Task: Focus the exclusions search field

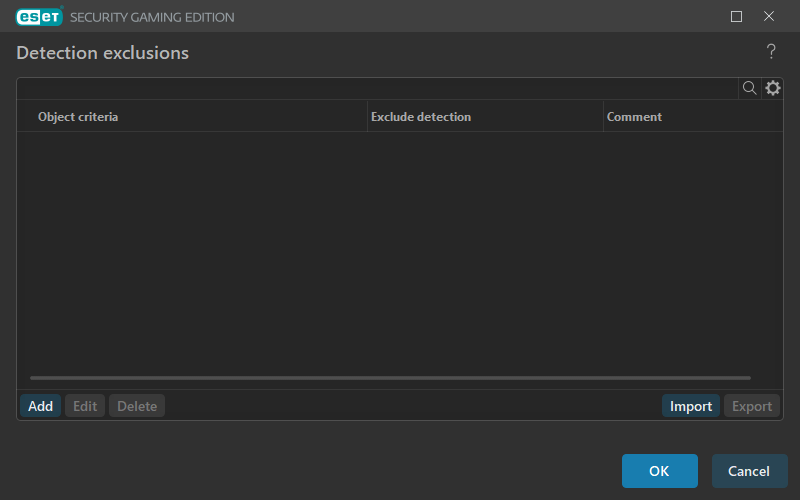Action: click(x=378, y=88)
